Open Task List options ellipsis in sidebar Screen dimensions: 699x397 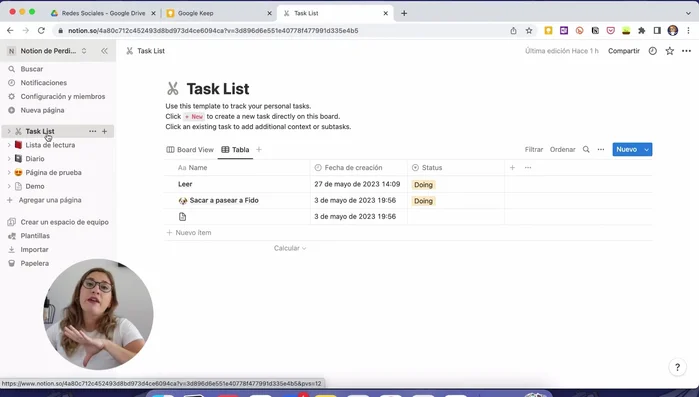click(x=92, y=131)
